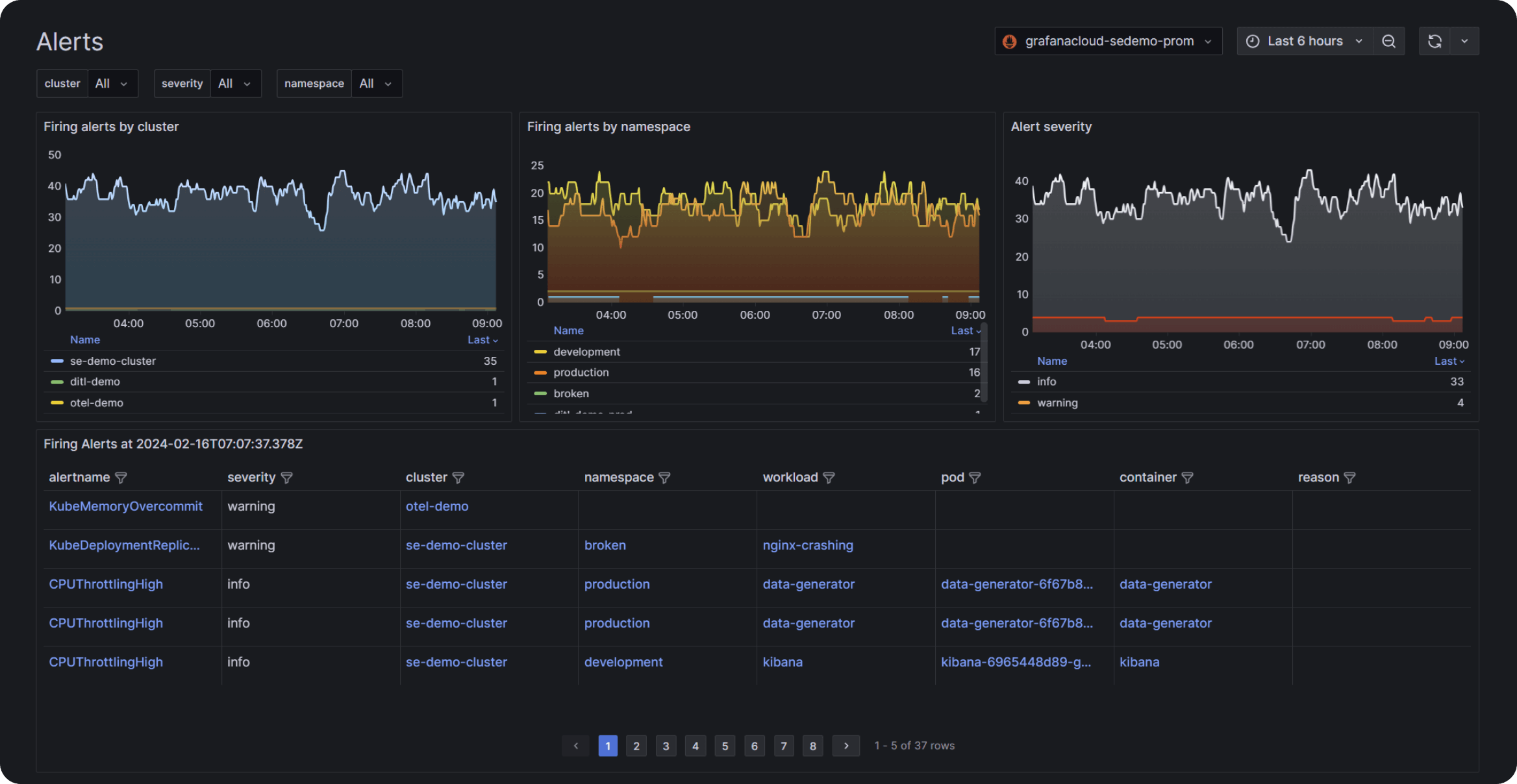Click the Firing alerts by cluster panel title

[111, 127]
